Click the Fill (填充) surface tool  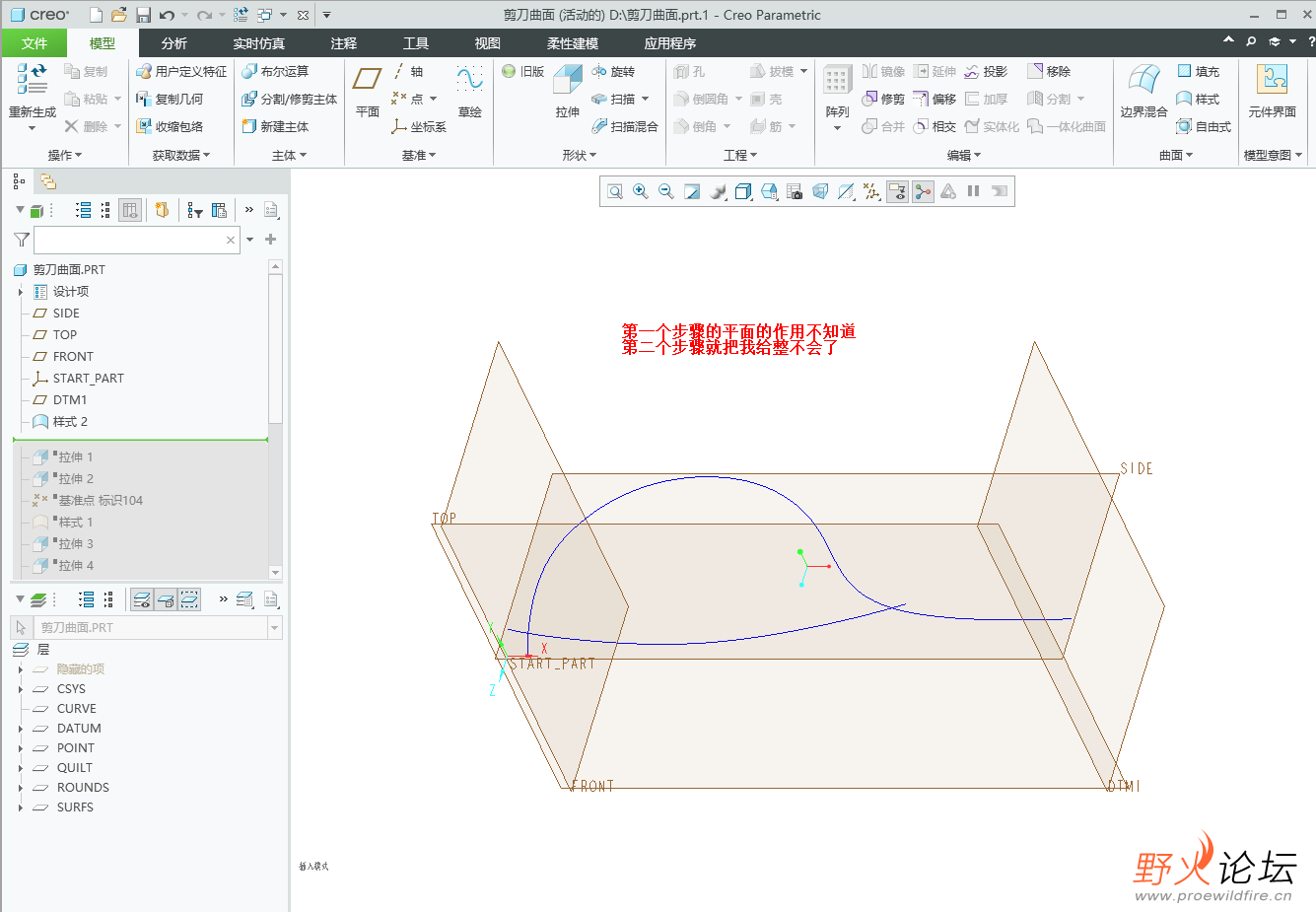click(1198, 71)
